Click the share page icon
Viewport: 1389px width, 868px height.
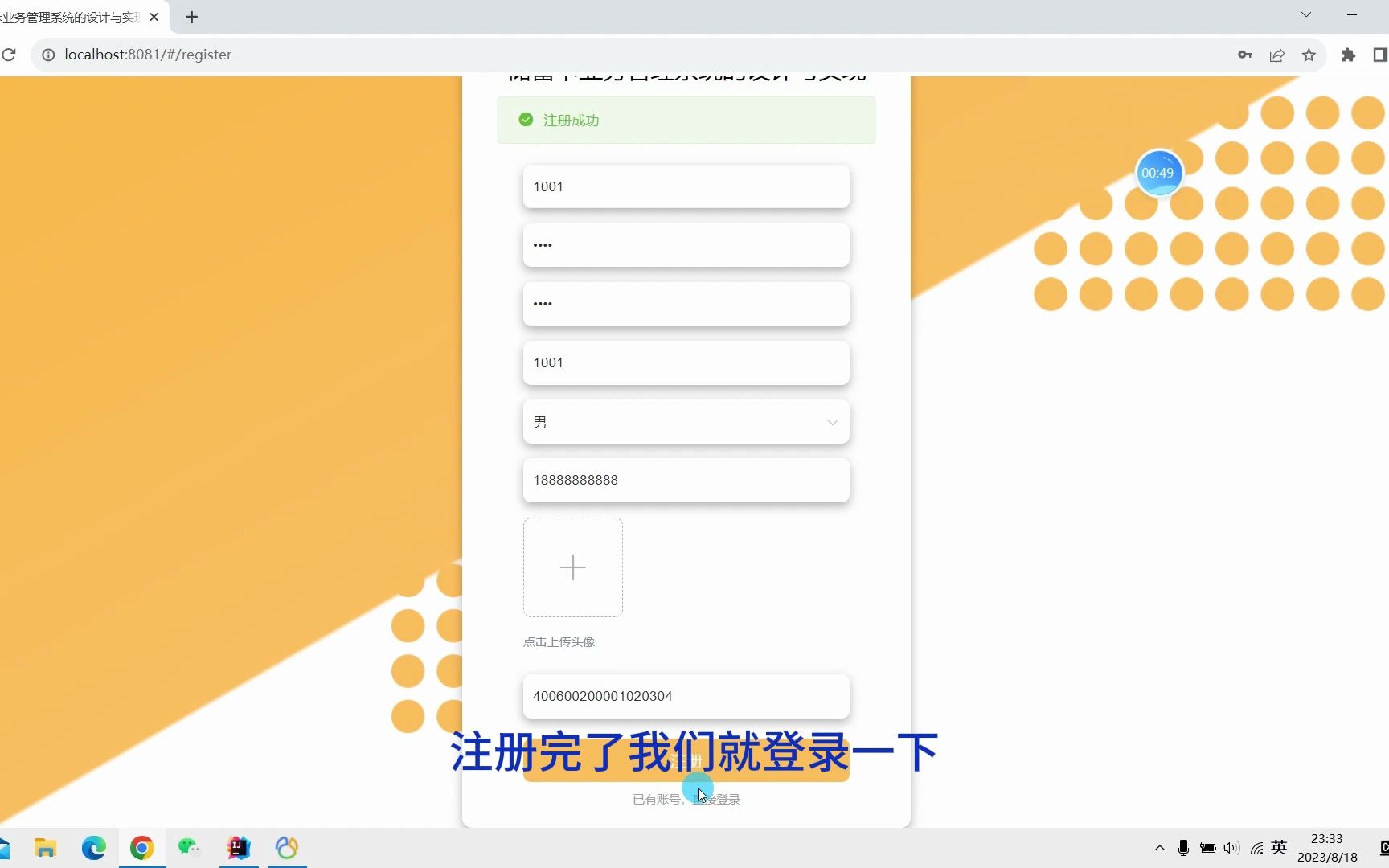click(1277, 55)
